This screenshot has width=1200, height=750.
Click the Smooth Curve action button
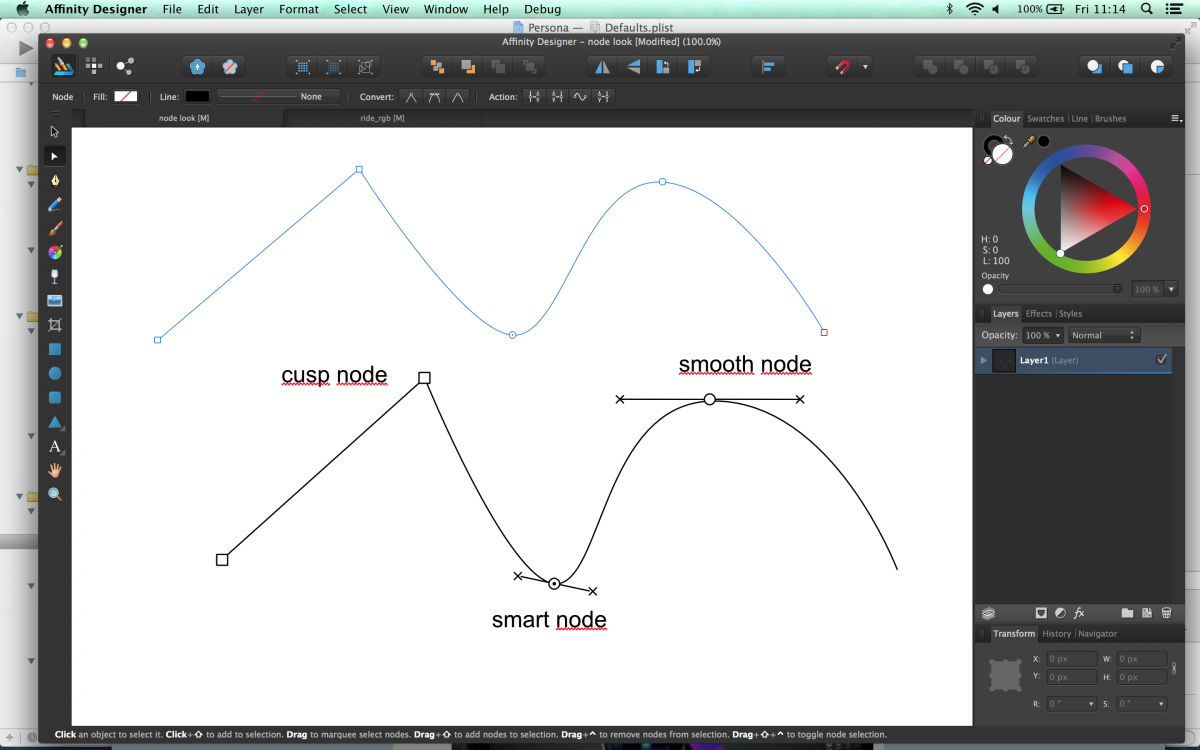pyautogui.click(x=580, y=97)
